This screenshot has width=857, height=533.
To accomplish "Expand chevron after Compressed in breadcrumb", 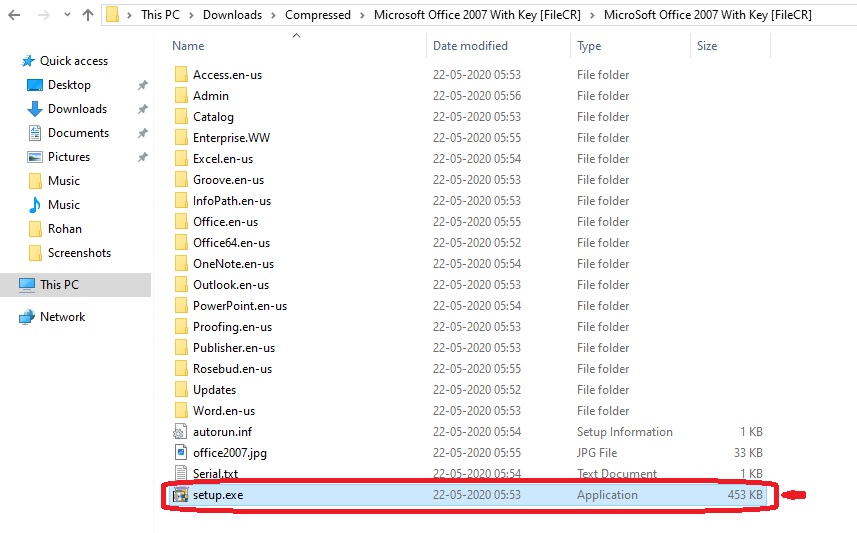I will [362, 15].
